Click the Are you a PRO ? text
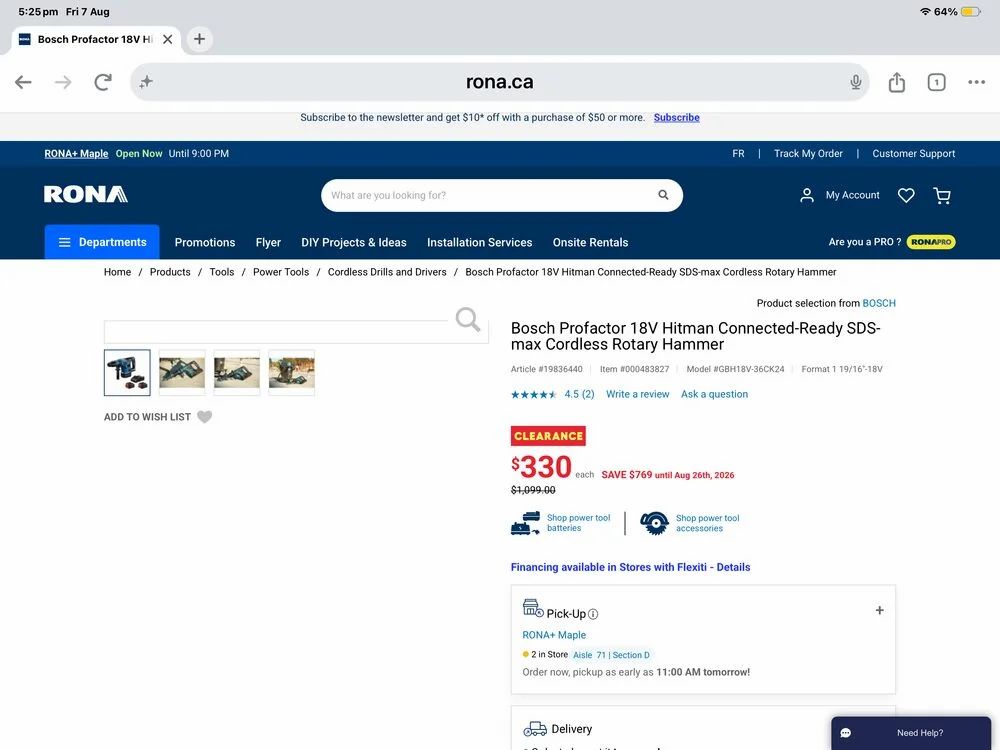The width and height of the screenshot is (1000, 750). point(865,242)
